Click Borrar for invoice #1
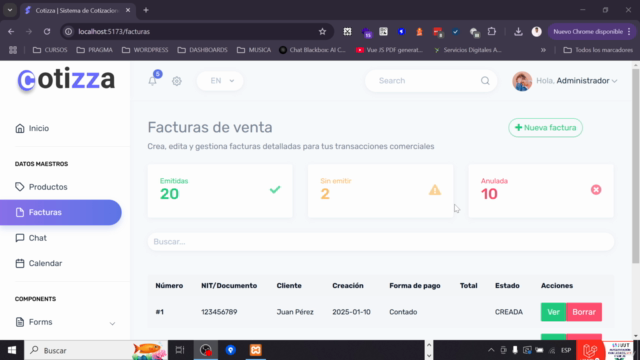Image resolution: width=640 pixels, height=360 pixels. pyautogui.click(x=584, y=312)
